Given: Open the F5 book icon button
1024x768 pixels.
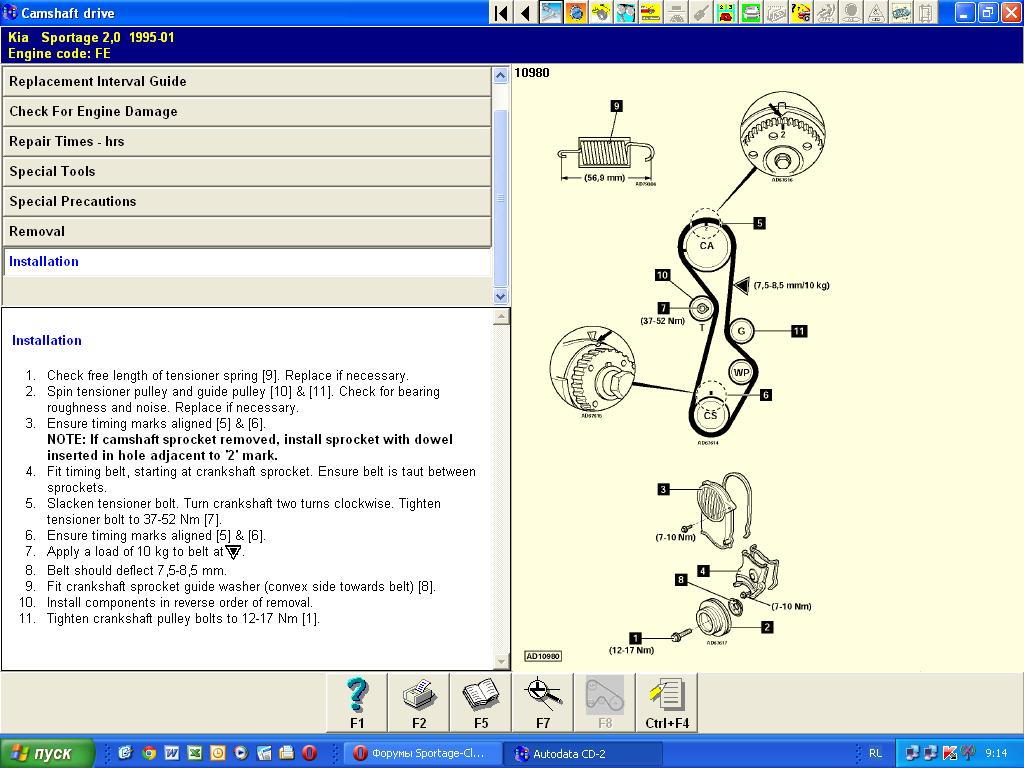Looking at the screenshot, I should [481, 702].
